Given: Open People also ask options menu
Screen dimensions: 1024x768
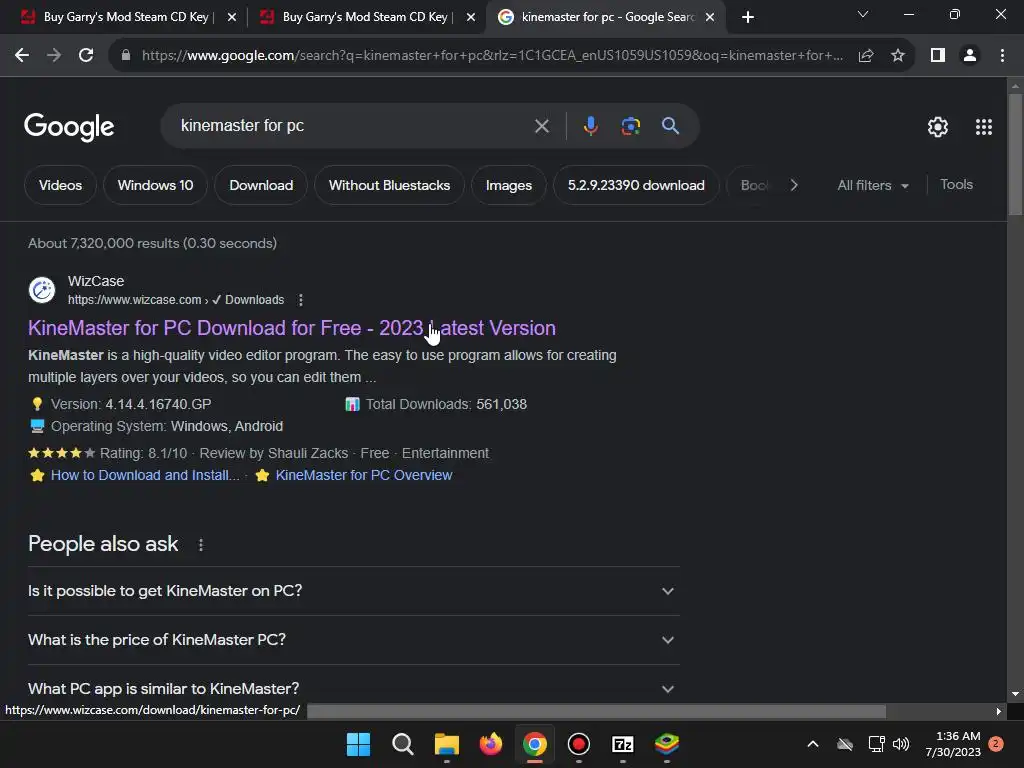Looking at the screenshot, I should coord(201,545).
